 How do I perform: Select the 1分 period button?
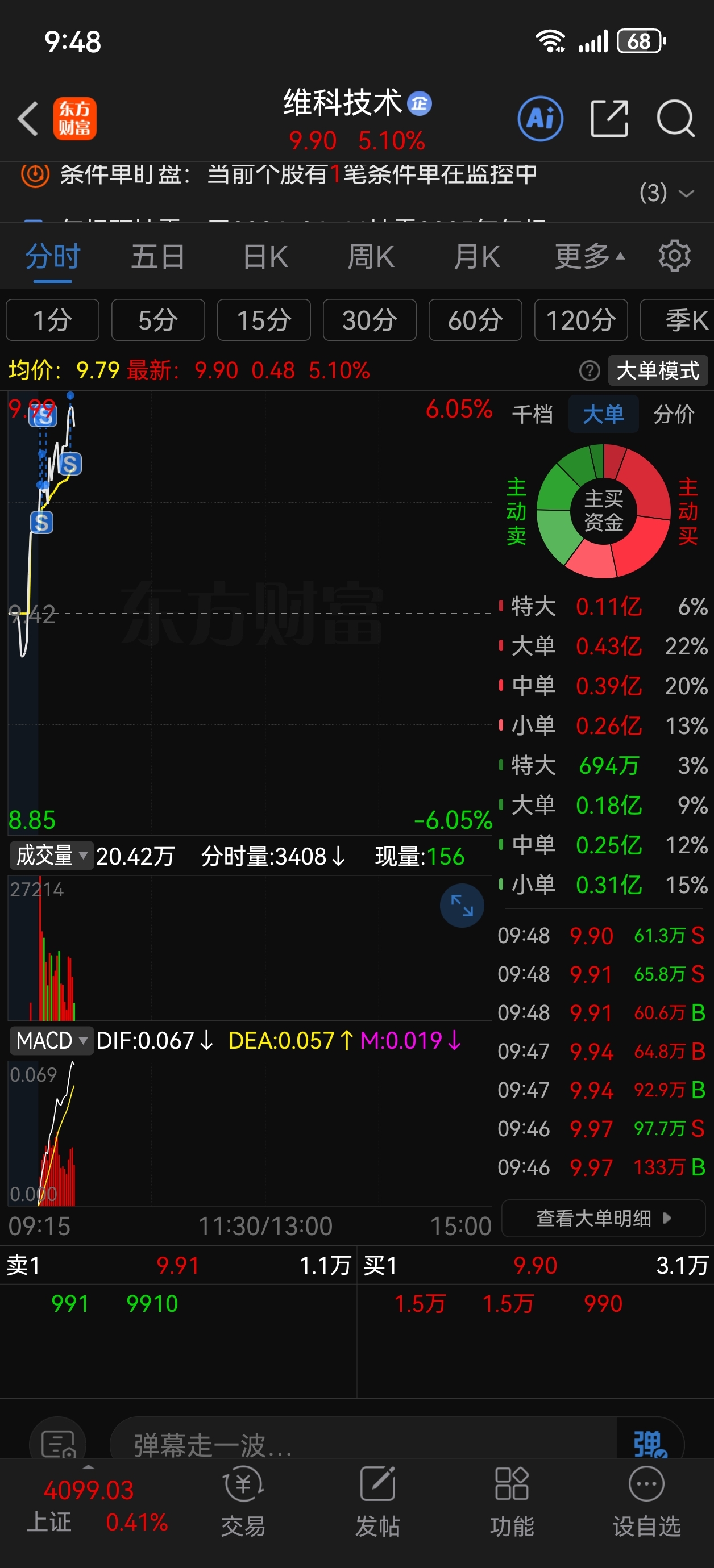(x=52, y=319)
